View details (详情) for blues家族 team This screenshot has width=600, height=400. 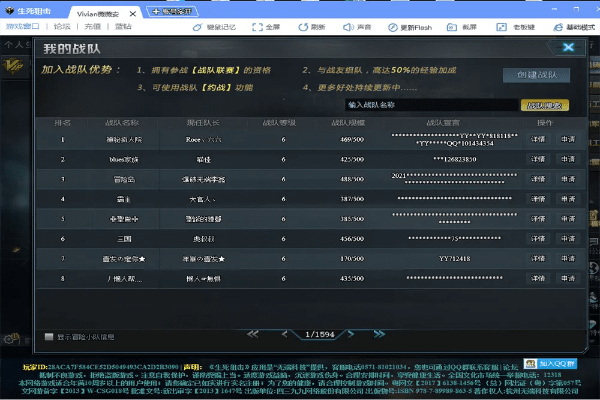(x=538, y=159)
